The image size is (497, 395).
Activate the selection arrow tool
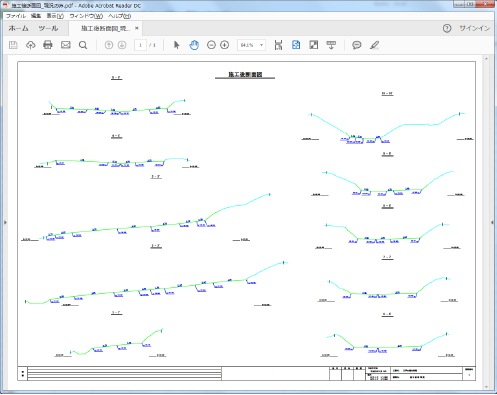[x=177, y=45]
